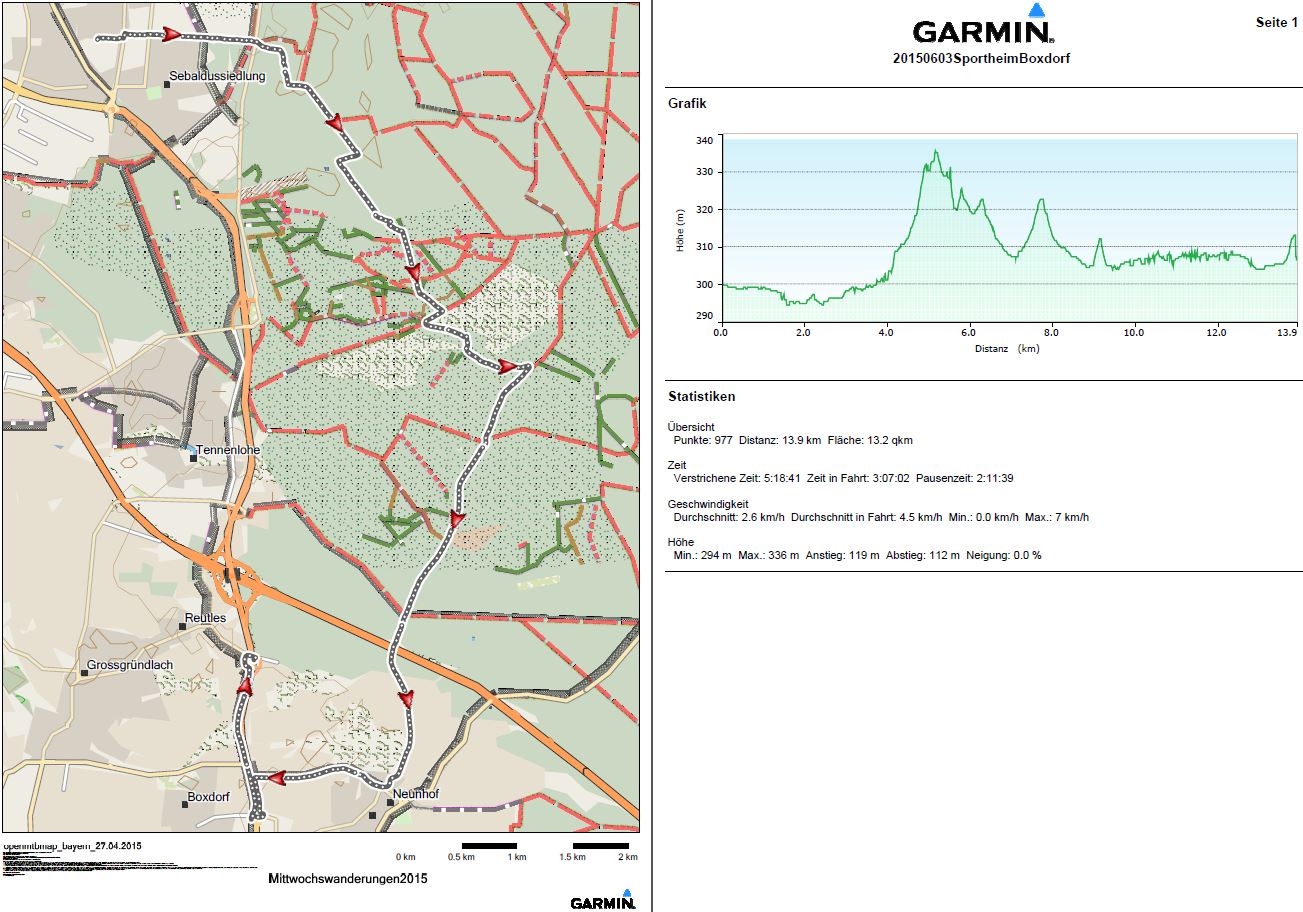Click the Neunhof town label
The image size is (1303, 912).
(x=416, y=794)
